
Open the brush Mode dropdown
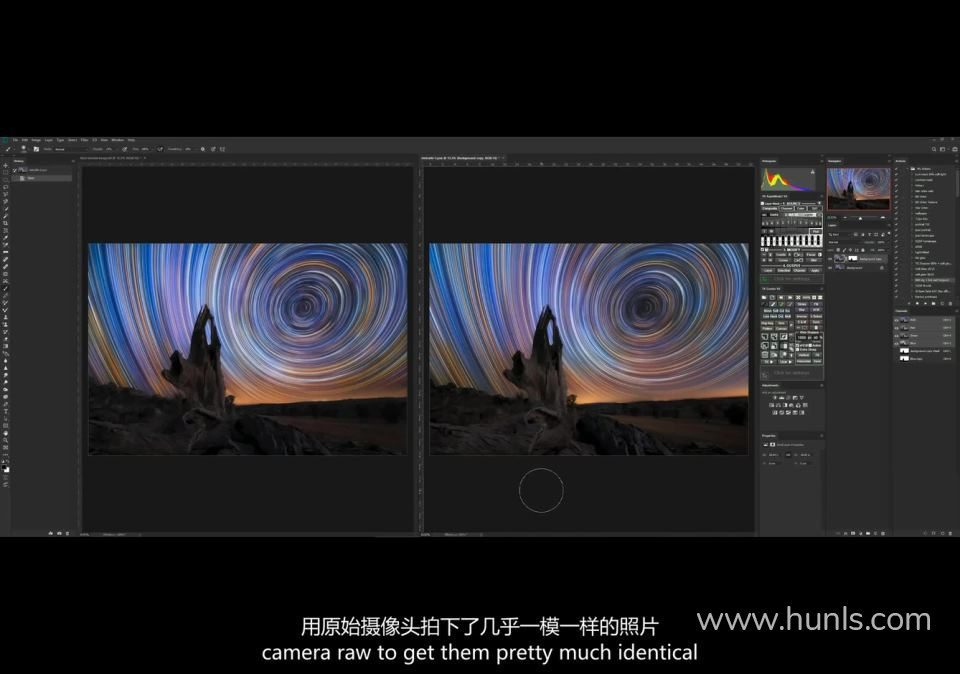click(71, 149)
